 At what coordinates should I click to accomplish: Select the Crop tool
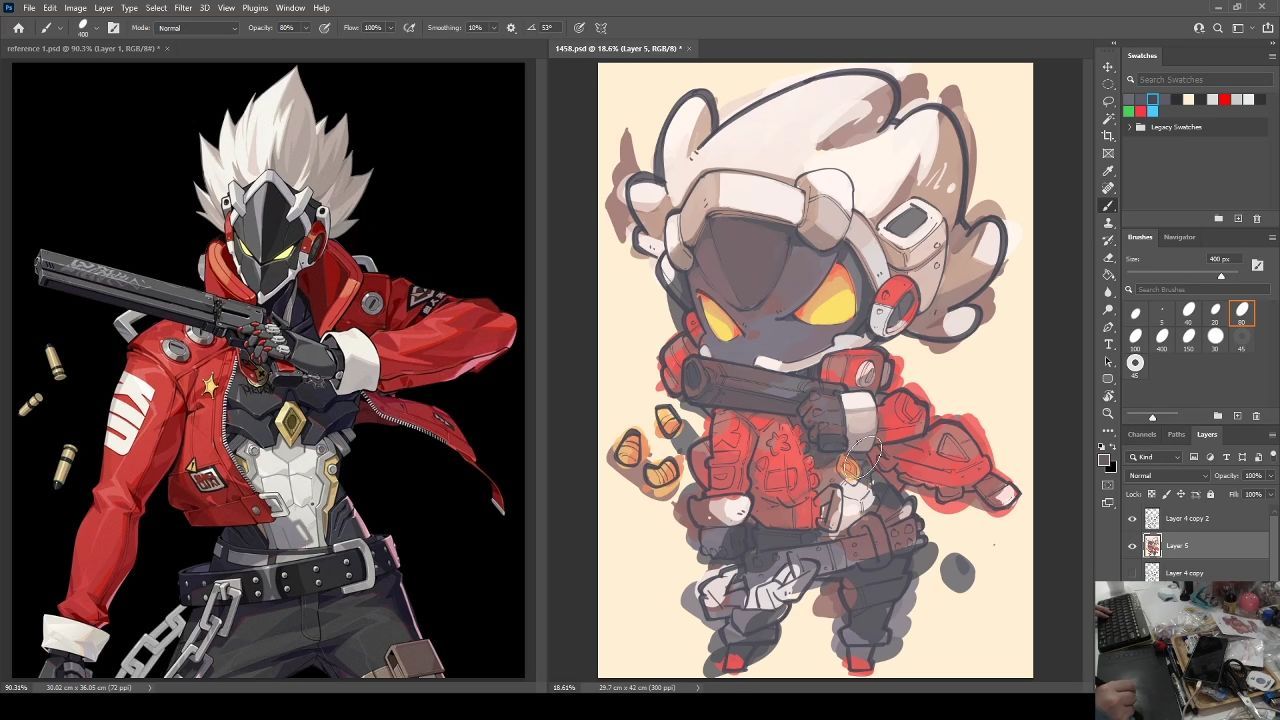point(1108,136)
